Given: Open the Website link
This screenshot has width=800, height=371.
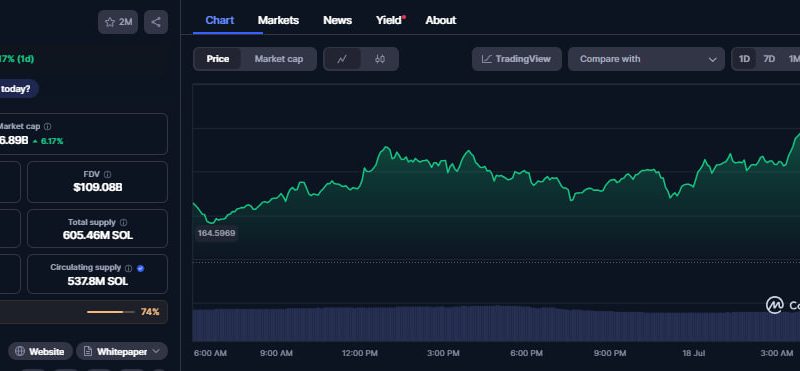Looking at the screenshot, I should (x=40, y=352).
